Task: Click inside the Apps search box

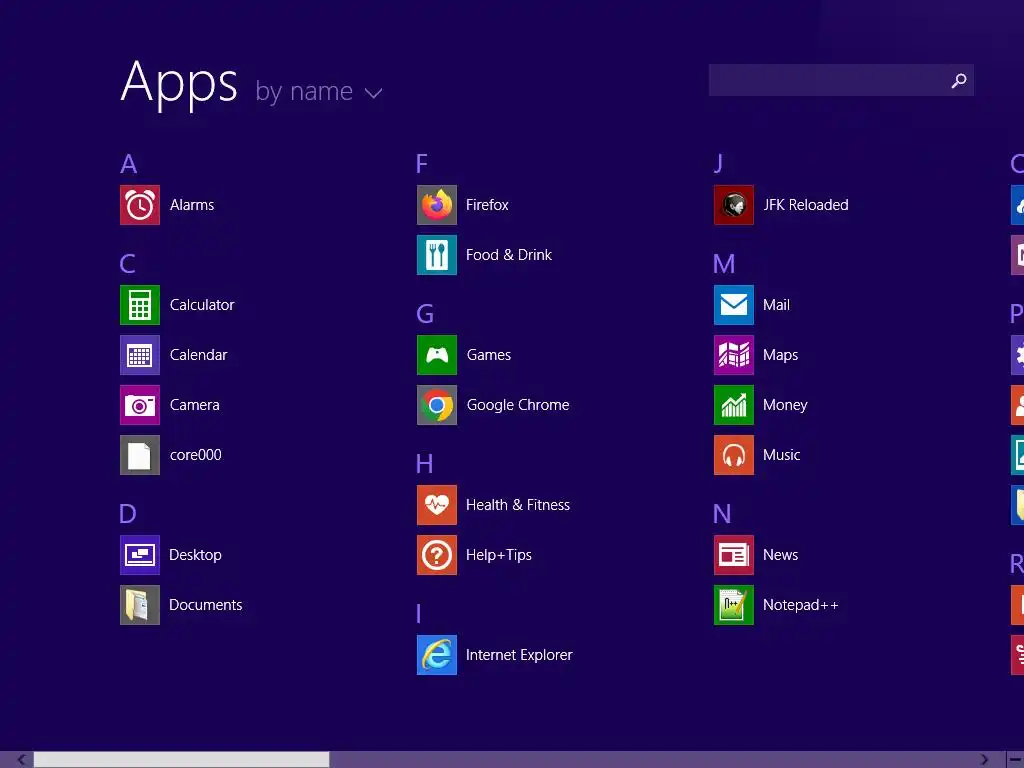Action: 841,80
